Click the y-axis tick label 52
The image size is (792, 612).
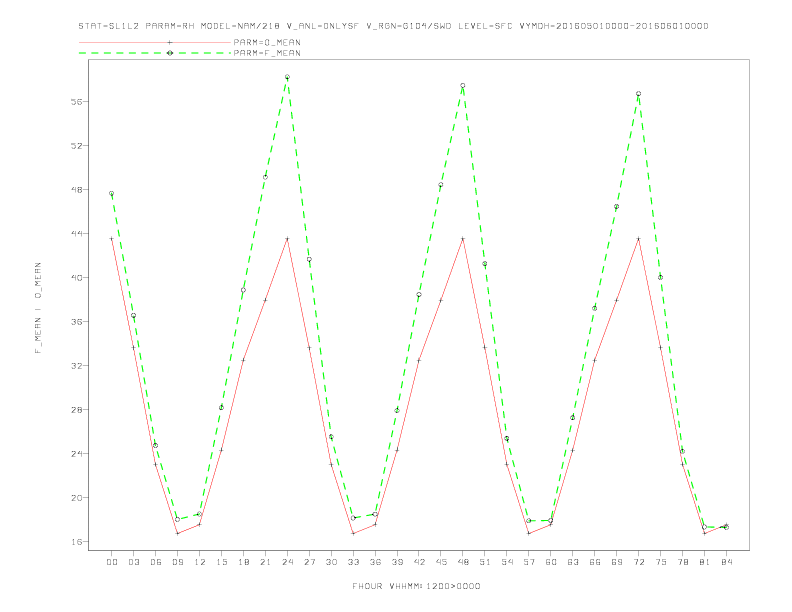(77, 146)
